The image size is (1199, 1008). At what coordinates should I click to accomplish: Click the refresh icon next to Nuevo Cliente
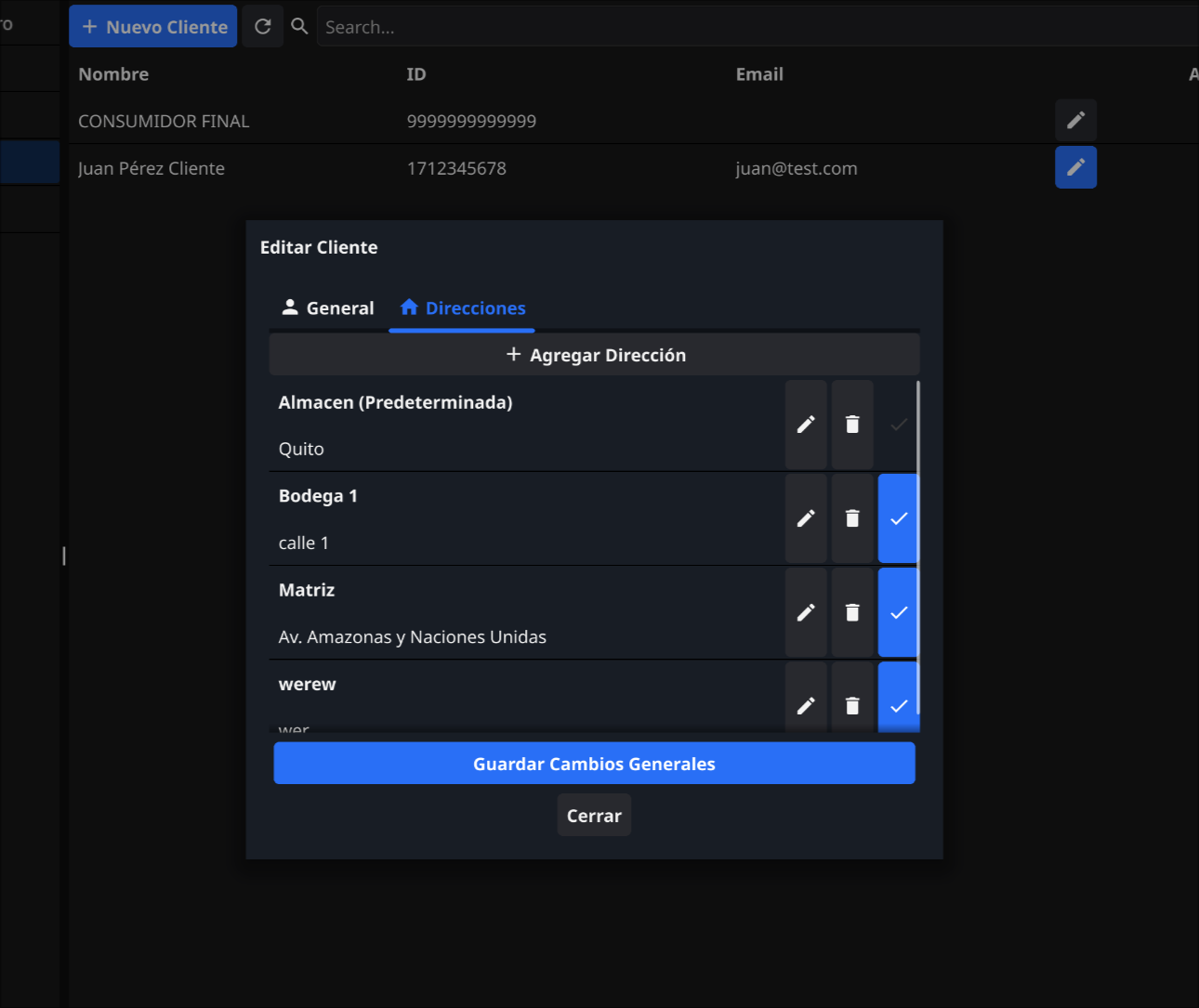click(x=263, y=27)
